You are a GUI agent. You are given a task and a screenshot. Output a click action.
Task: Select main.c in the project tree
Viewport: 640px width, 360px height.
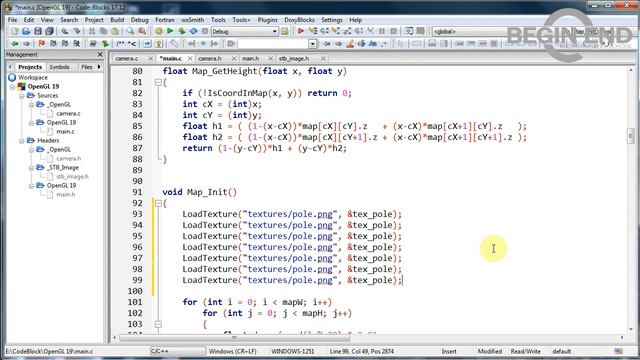(65, 131)
